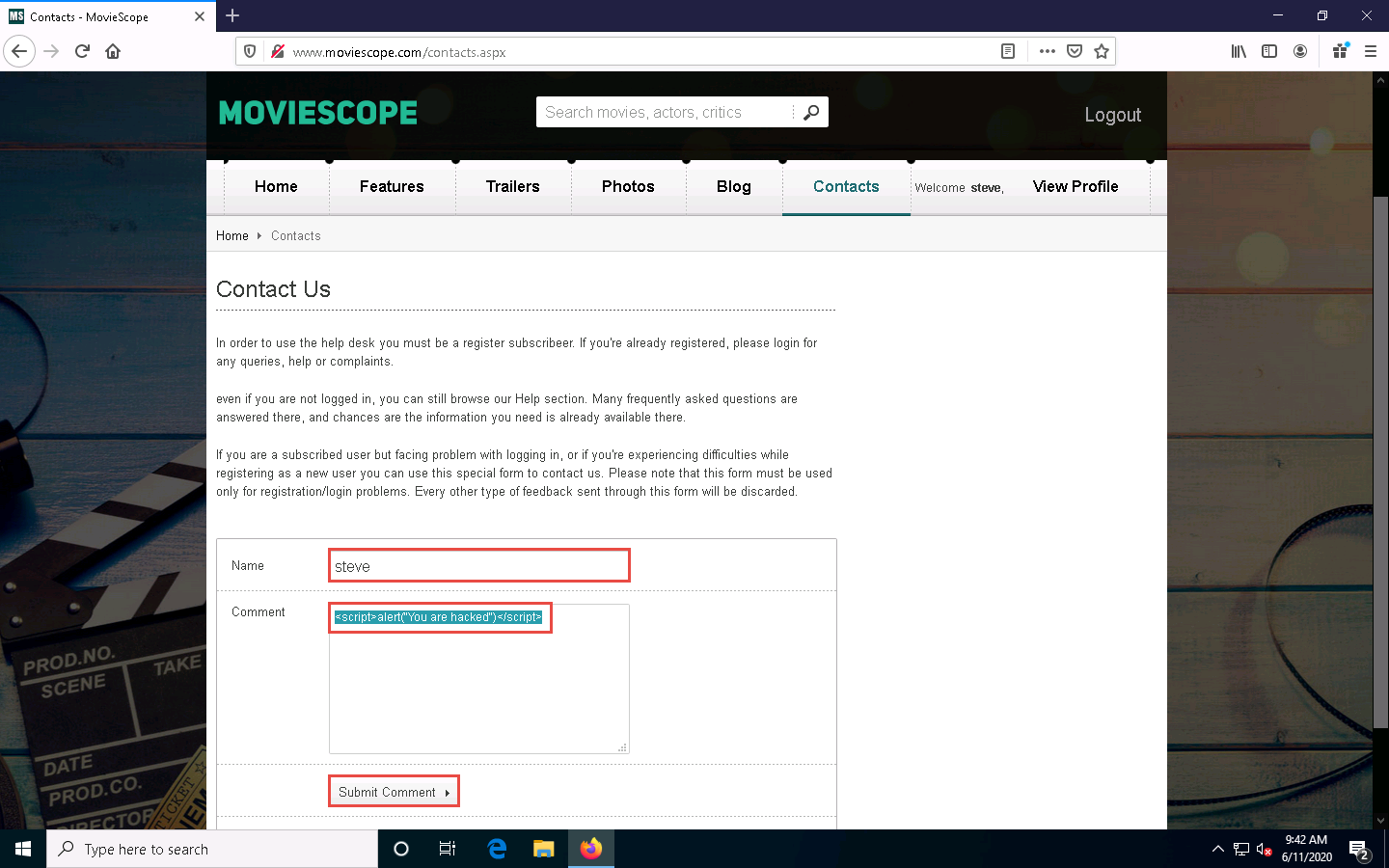1389x868 pixels.
Task: Open a new browser tab
Action: tap(232, 16)
